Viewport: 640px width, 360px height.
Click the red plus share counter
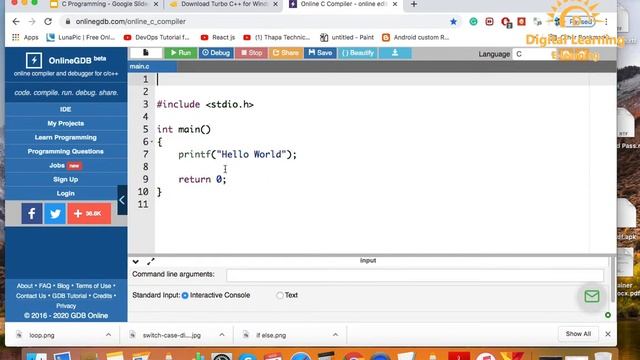pyautogui.click(x=89, y=213)
